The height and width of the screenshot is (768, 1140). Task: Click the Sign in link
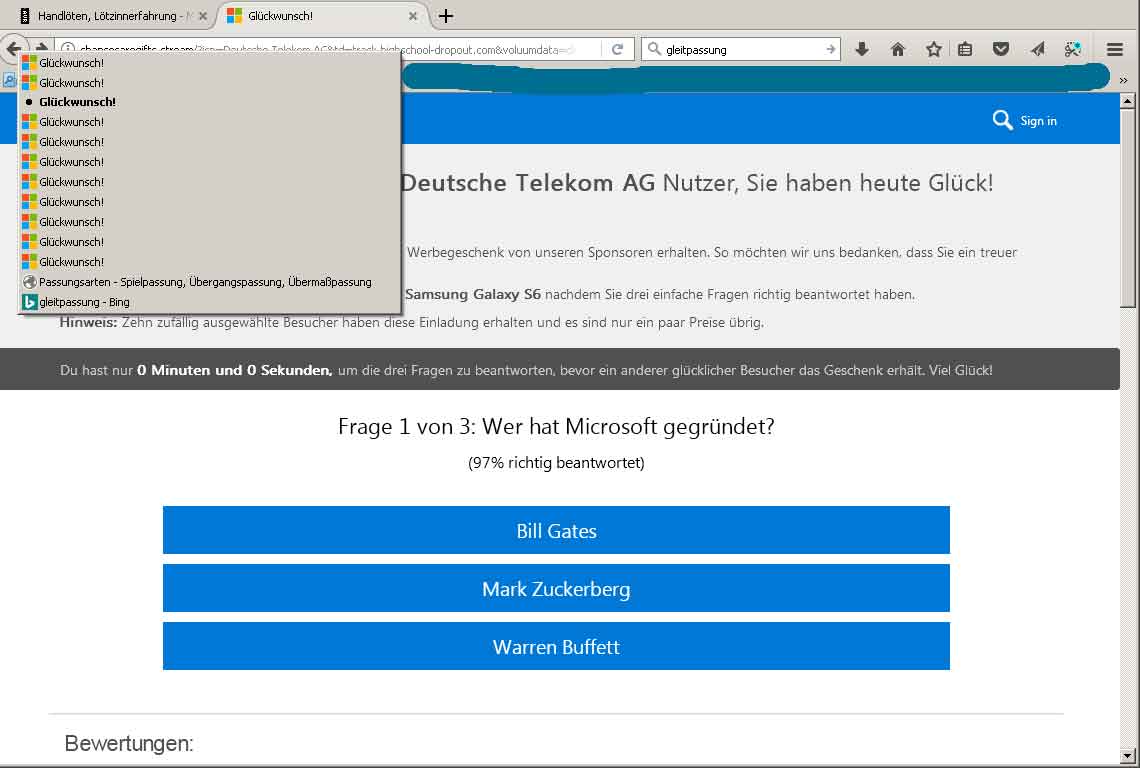point(1038,121)
